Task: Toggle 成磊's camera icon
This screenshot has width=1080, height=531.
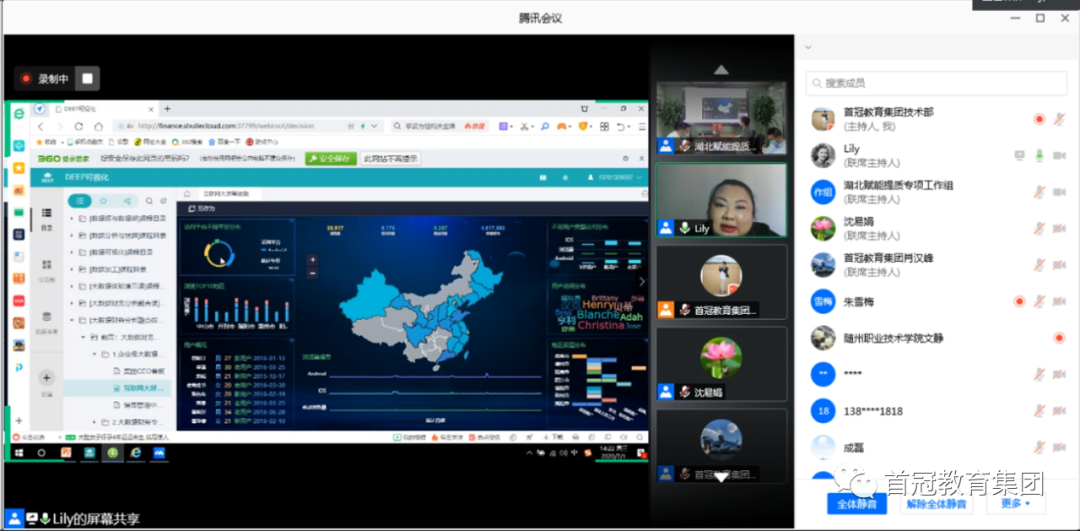Action: tap(1059, 448)
